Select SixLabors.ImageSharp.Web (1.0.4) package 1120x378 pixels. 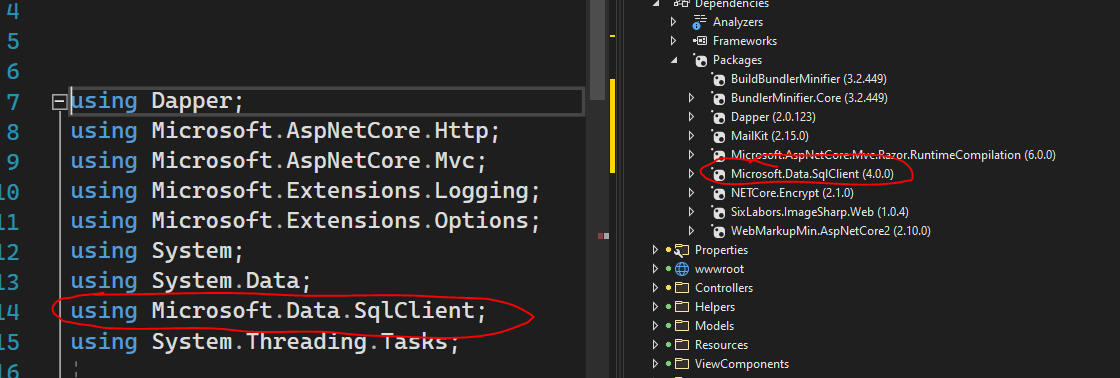click(819, 212)
